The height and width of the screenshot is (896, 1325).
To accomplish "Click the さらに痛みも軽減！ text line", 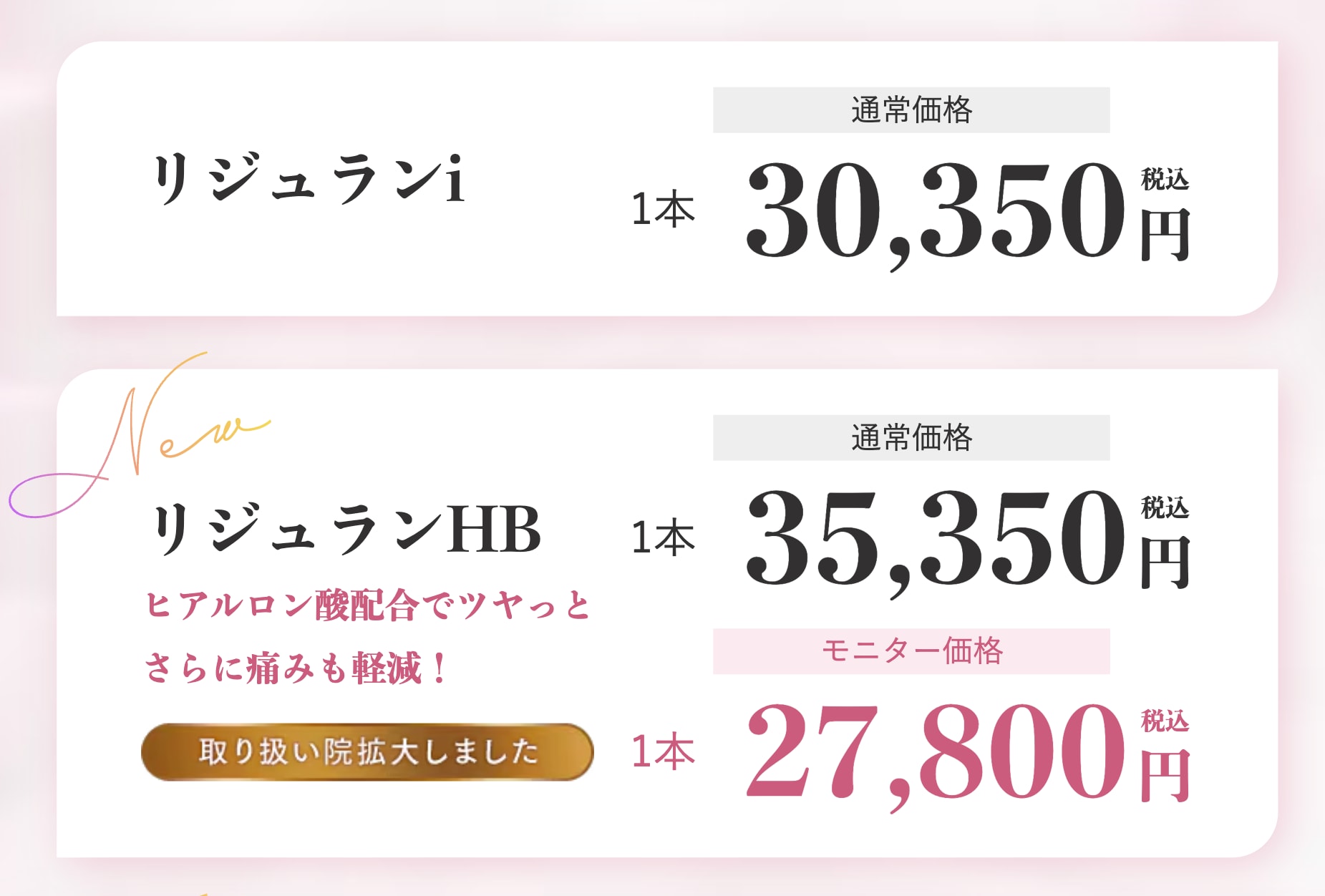I will tap(296, 668).
